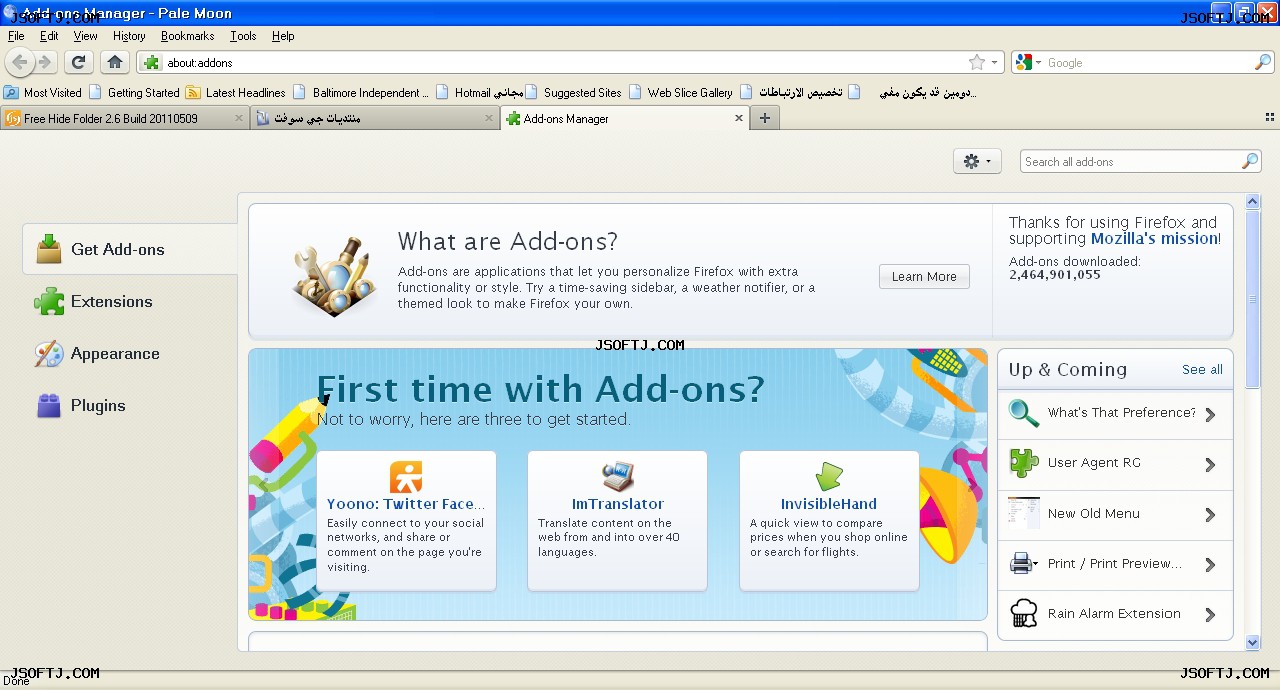This screenshot has height=690, width=1280.
Task: Open the Hotmail bookmark
Action: pos(479,92)
